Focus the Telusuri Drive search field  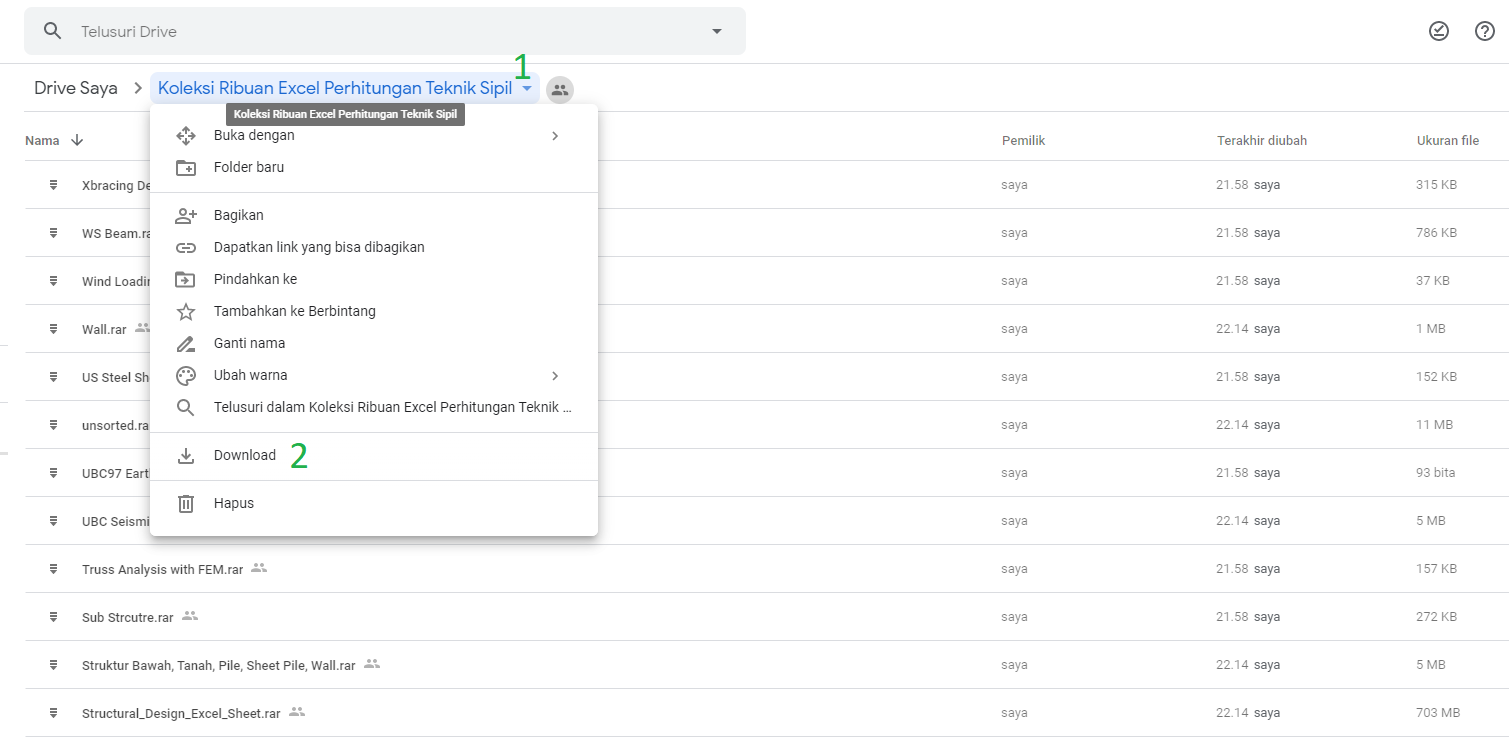(385, 31)
